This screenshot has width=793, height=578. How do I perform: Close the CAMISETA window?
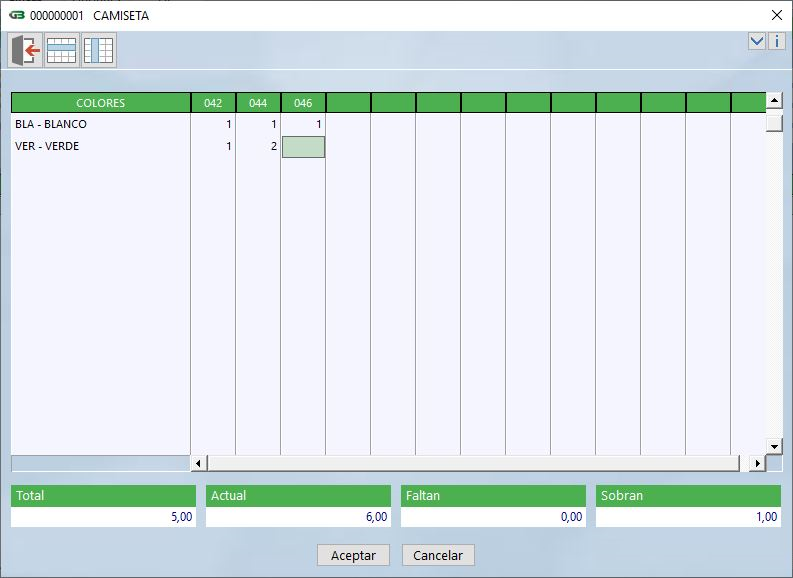(x=776, y=15)
